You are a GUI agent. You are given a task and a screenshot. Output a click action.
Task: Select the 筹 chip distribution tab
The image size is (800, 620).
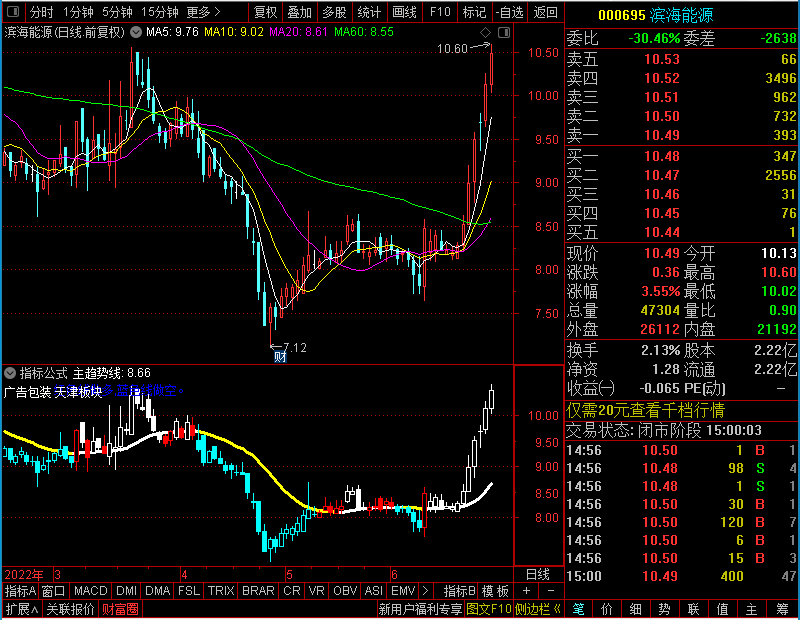pyautogui.click(x=782, y=609)
